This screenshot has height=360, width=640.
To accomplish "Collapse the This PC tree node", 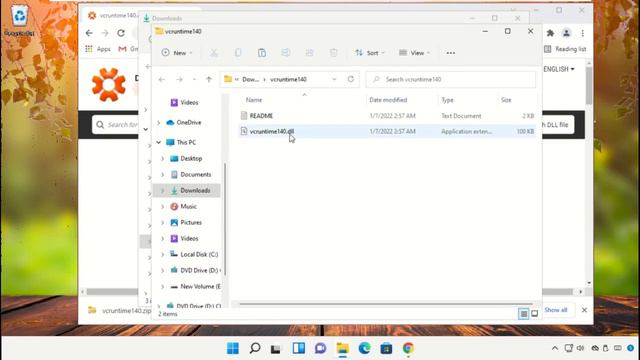I will (159, 142).
